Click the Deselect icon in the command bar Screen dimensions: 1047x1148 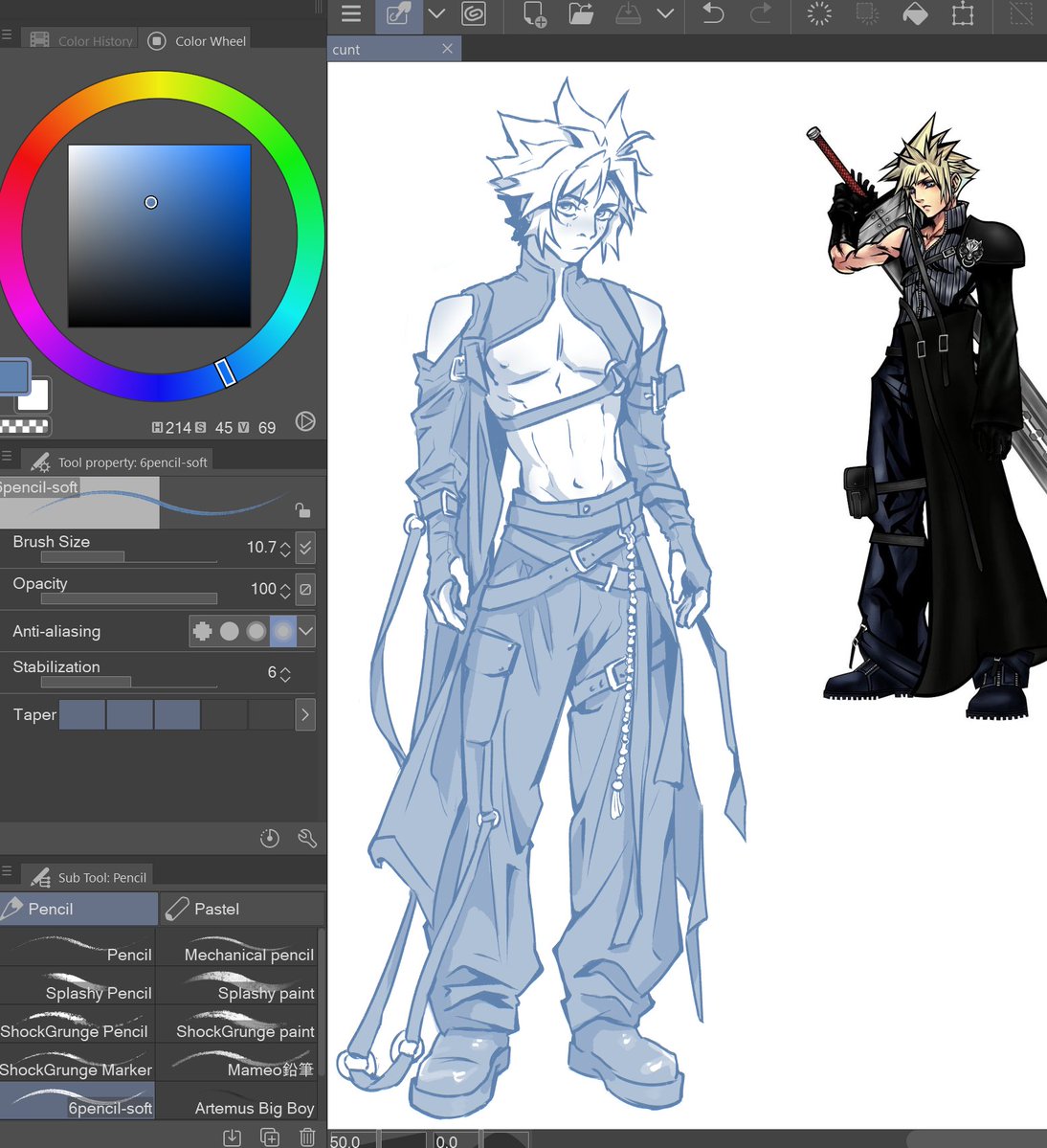tap(1020, 14)
